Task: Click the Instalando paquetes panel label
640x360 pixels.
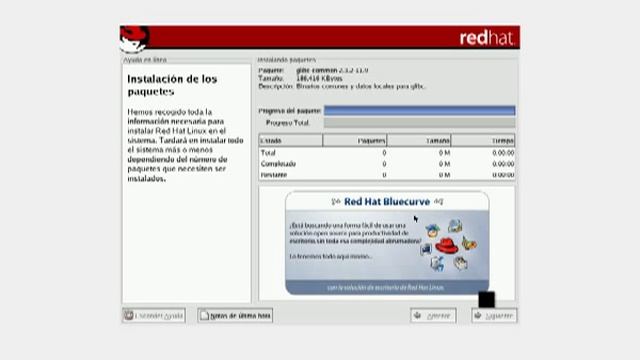Action: (x=287, y=60)
